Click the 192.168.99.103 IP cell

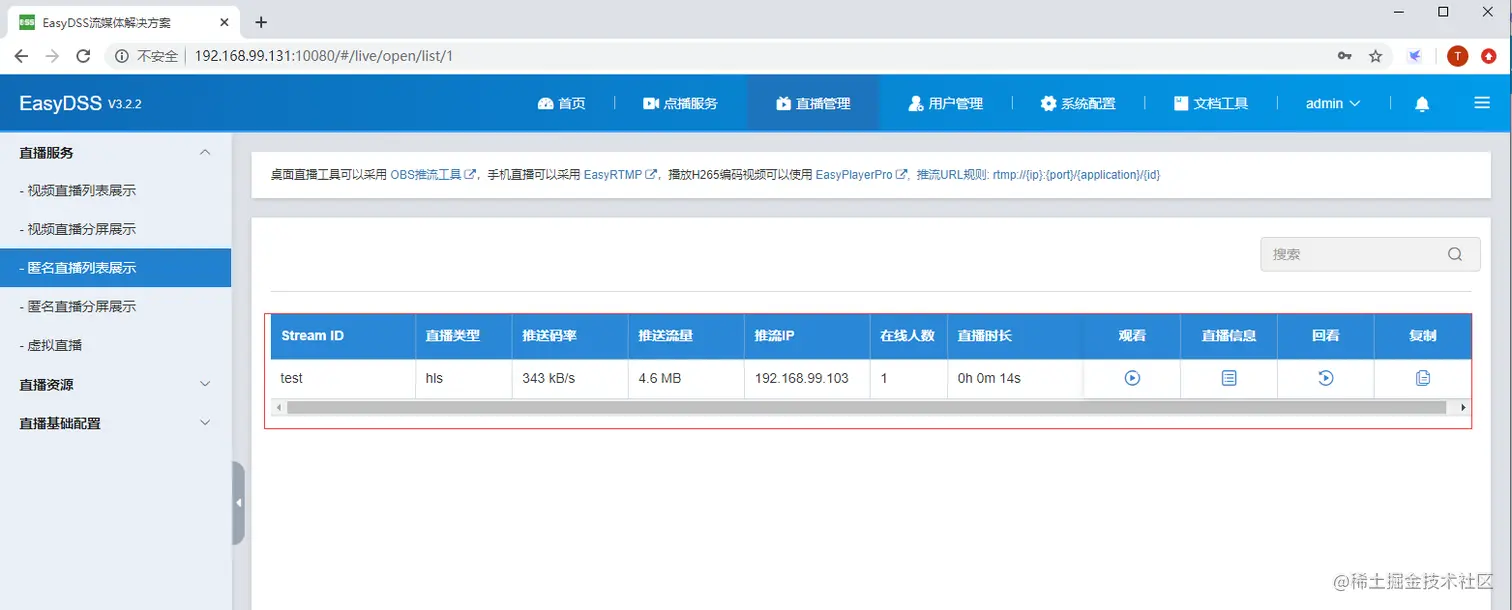807,379
